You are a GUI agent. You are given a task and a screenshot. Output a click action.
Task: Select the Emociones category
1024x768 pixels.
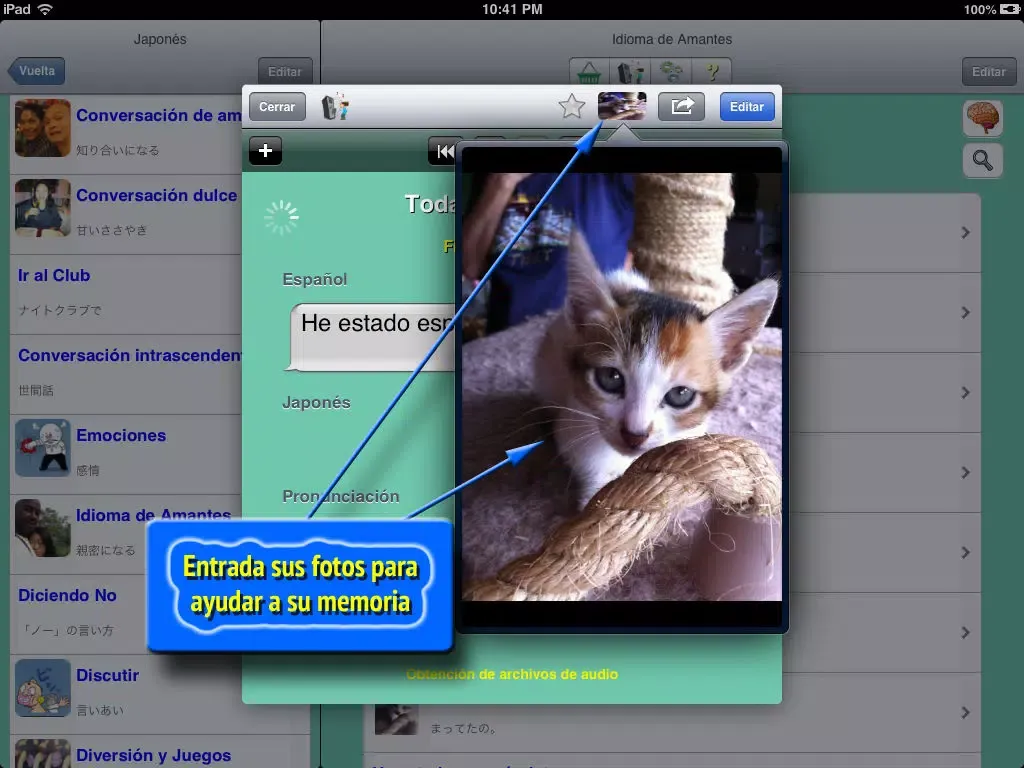[x=128, y=454]
